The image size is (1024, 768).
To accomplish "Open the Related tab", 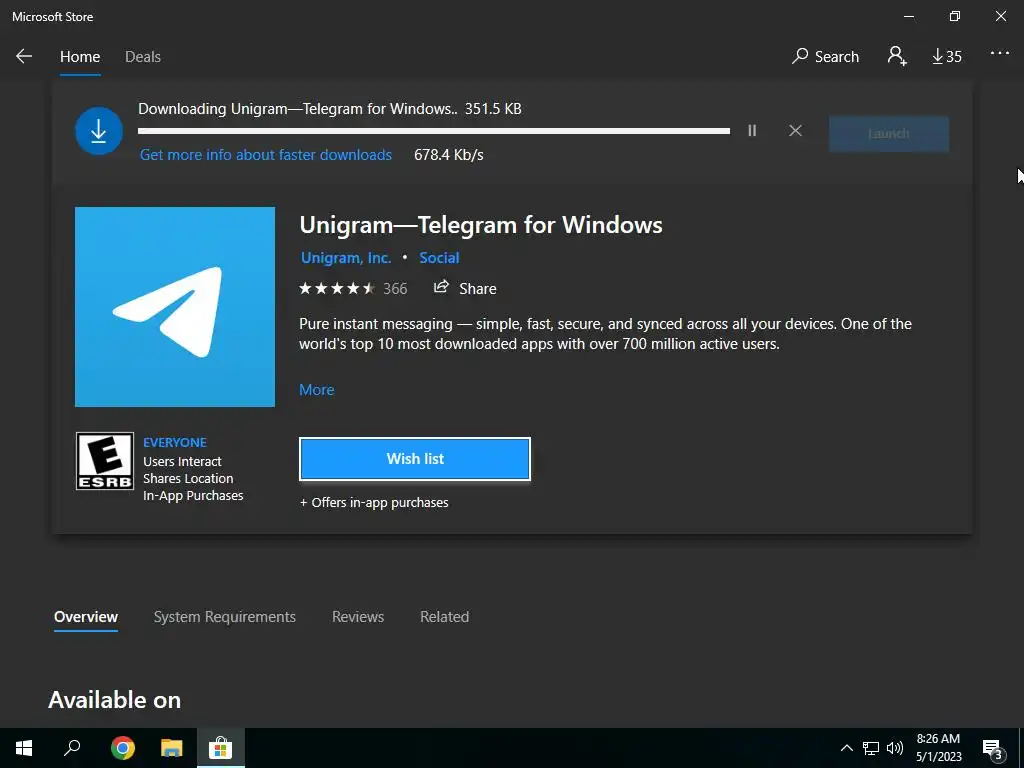I will click(x=445, y=617).
